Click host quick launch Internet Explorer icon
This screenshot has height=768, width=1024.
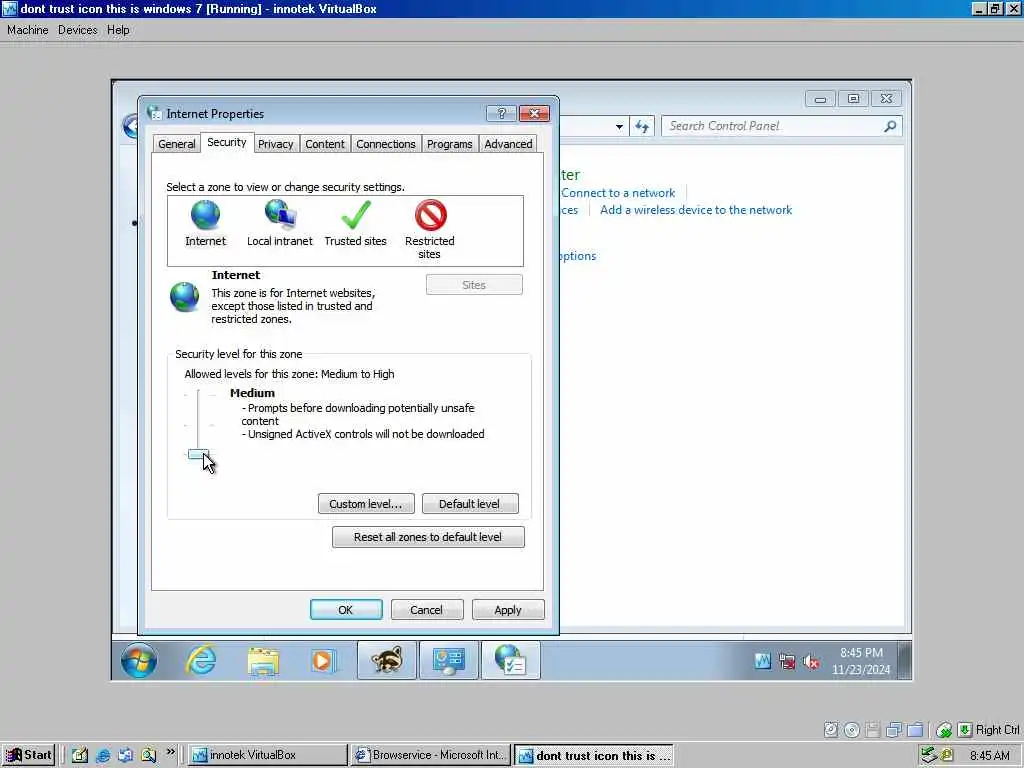coord(103,756)
